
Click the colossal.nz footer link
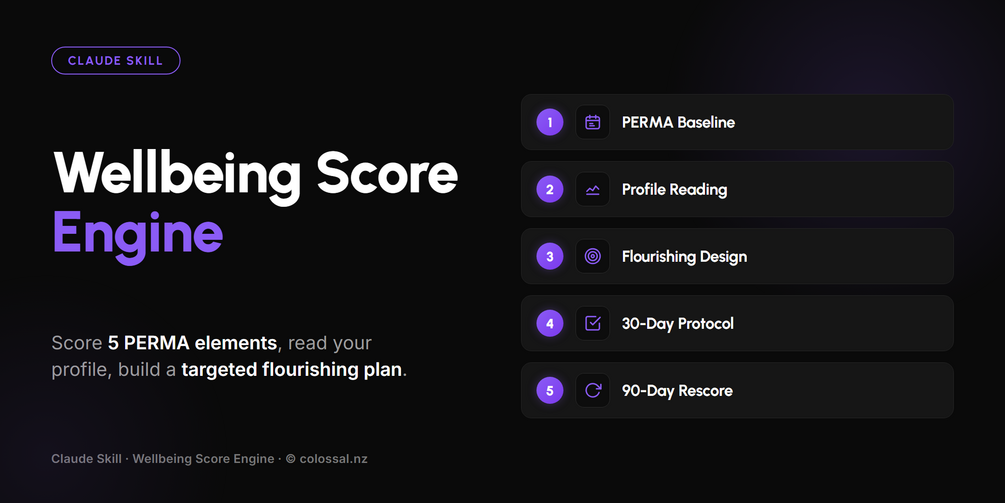tap(333, 459)
